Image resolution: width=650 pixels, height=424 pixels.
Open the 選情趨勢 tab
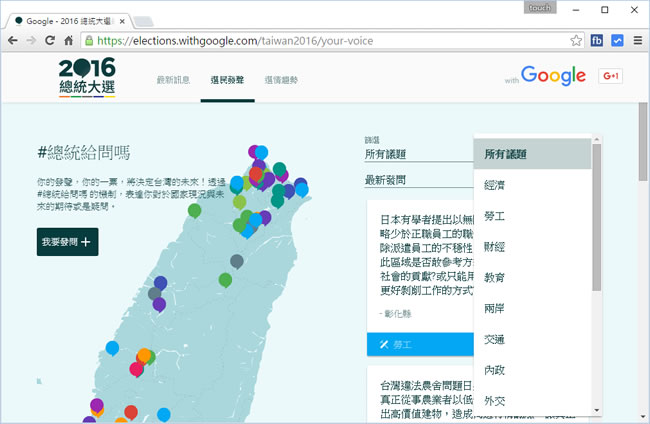point(281,79)
